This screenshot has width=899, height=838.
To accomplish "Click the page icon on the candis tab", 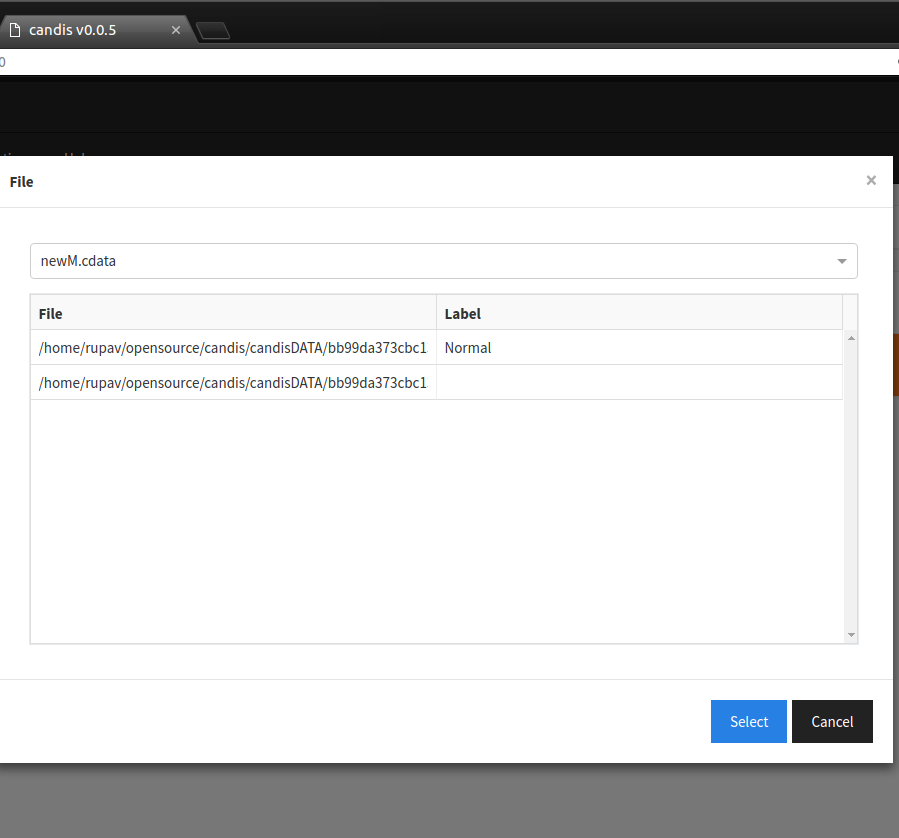I will pos(15,30).
